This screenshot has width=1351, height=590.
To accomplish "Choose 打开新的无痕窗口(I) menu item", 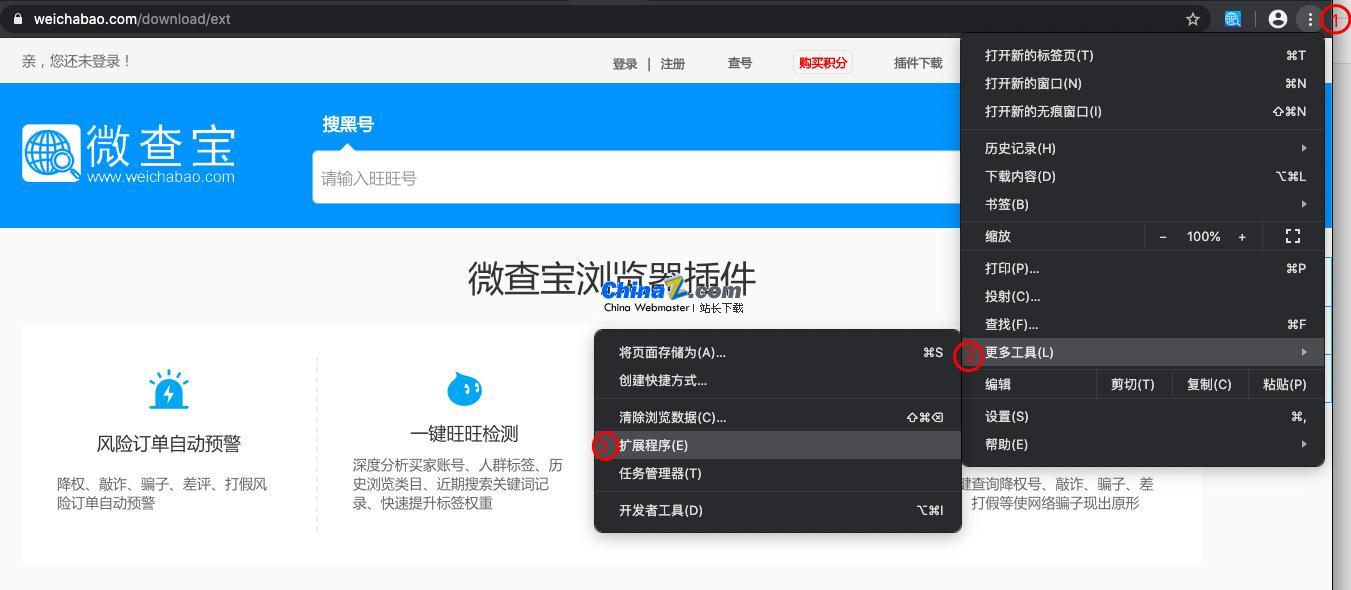I will (1142, 111).
